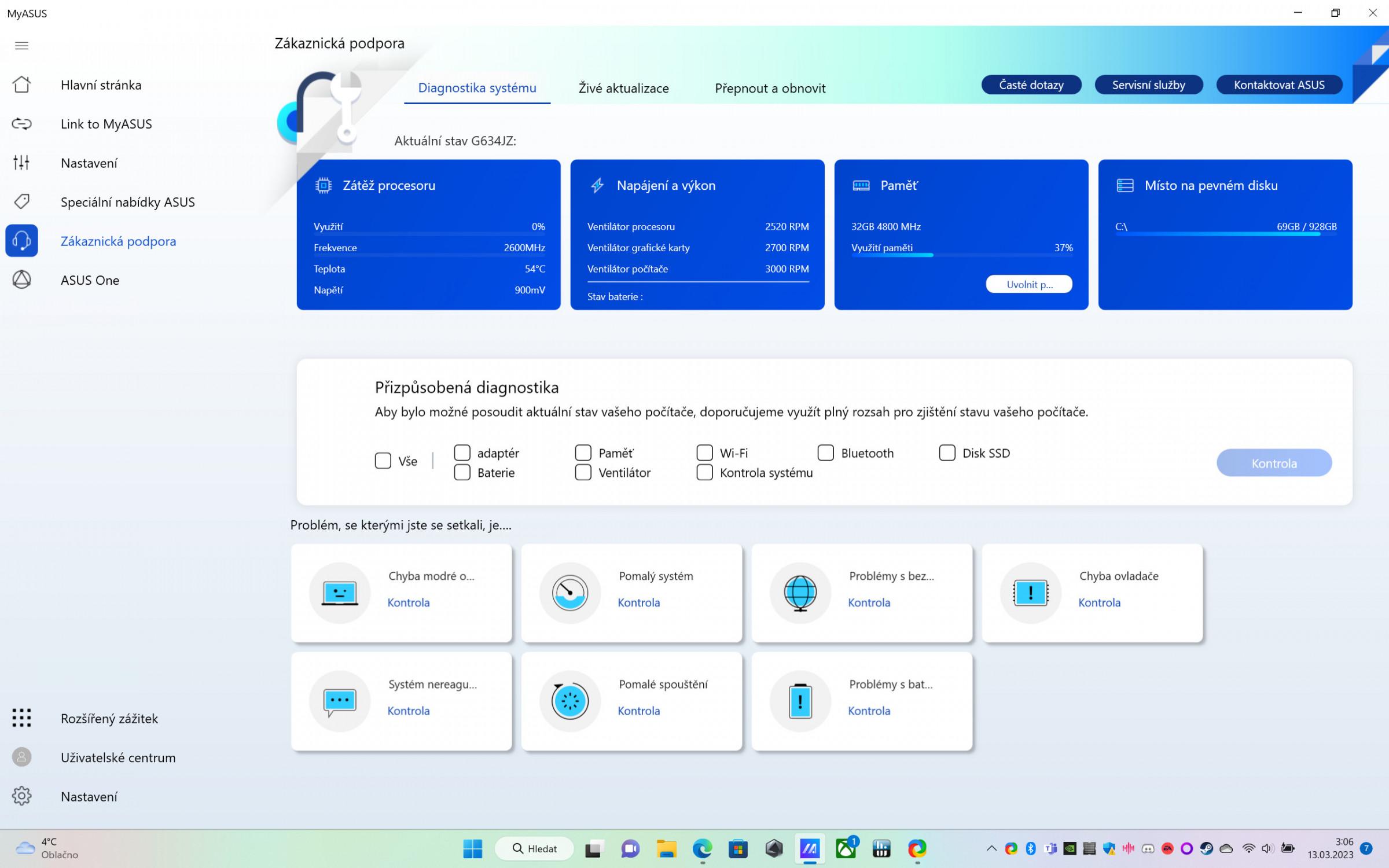Click Aktuální stav G634JZ: label
The width and height of the screenshot is (1389, 868).
click(455, 141)
